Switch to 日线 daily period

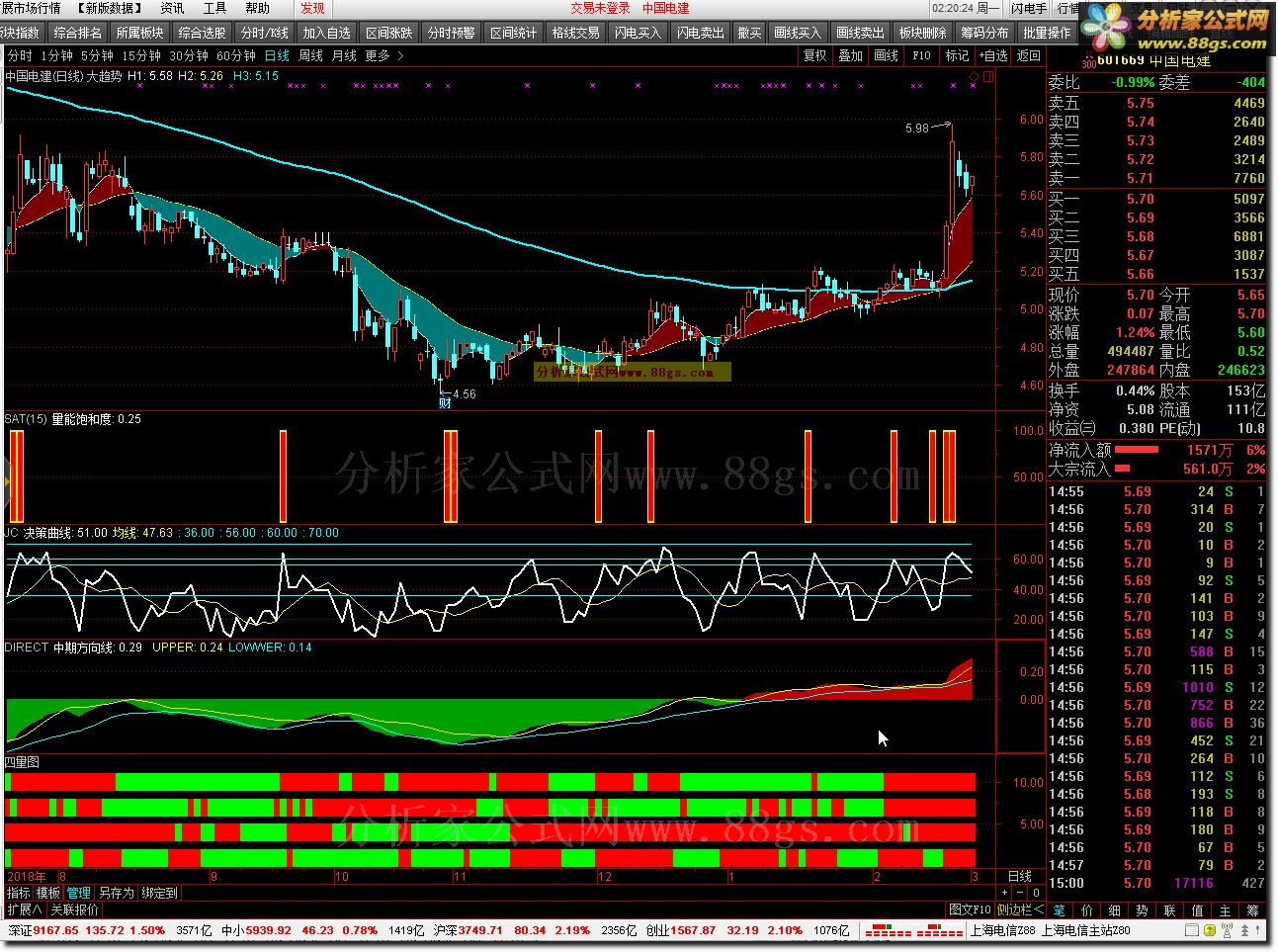coord(277,55)
